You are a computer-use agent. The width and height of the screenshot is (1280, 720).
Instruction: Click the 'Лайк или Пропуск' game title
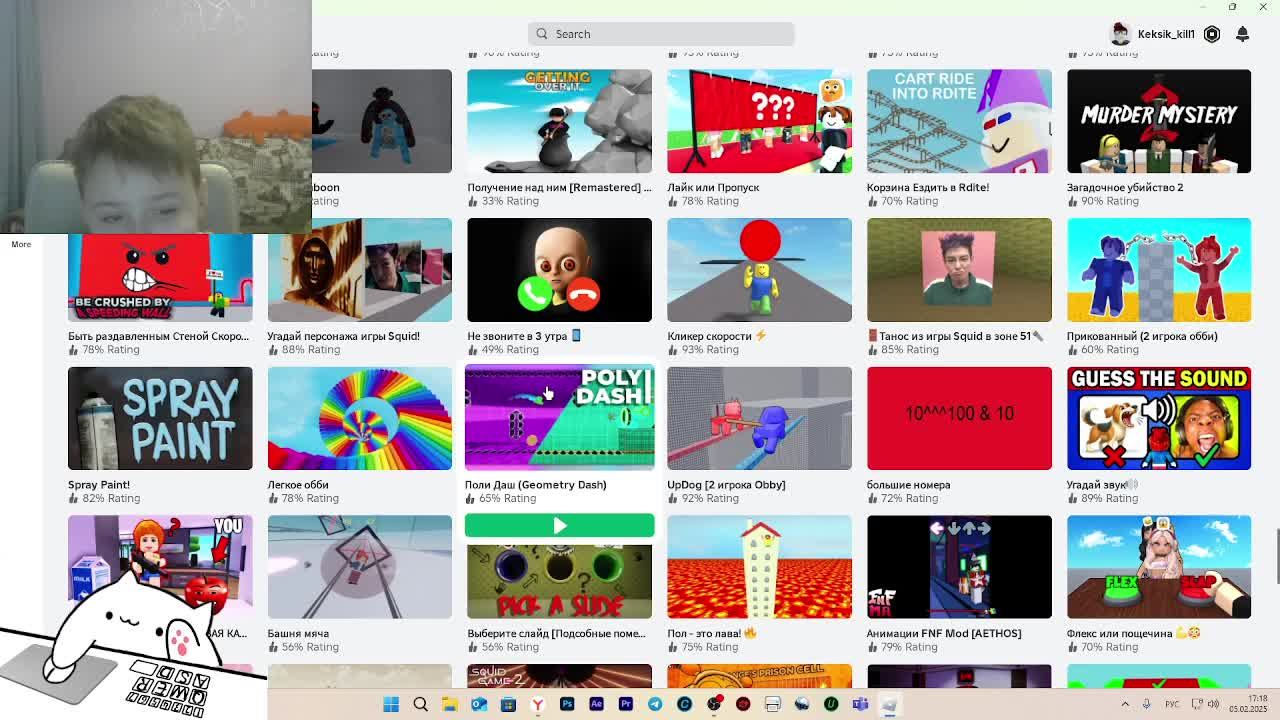[x=713, y=187]
